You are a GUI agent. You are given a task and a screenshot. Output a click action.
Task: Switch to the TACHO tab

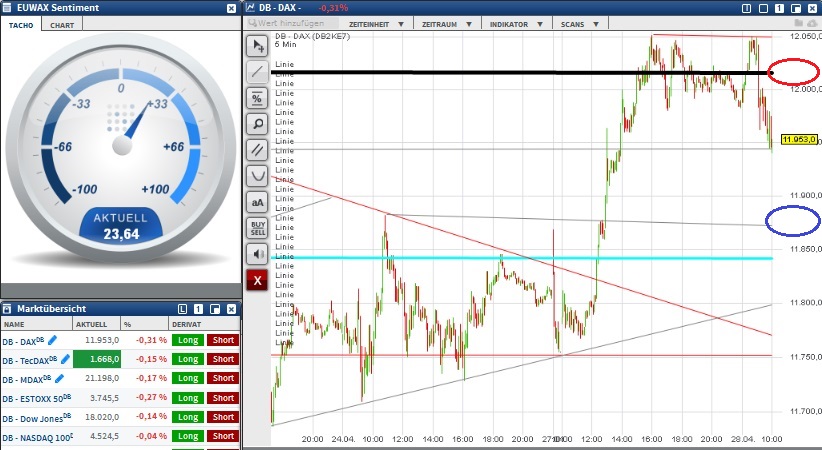(x=21, y=25)
